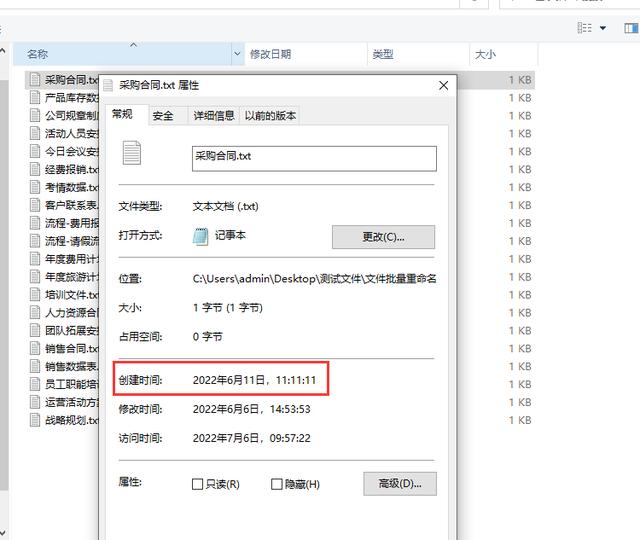Select the 年度旅游计 file icon
640x540 pixels.
pos(35,277)
